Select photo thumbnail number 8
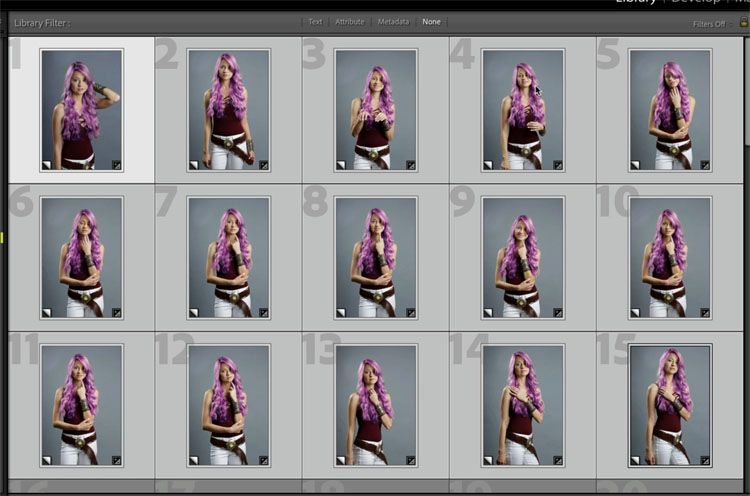Image resolution: width=750 pixels, height=496 pixels. click(375, 258)
